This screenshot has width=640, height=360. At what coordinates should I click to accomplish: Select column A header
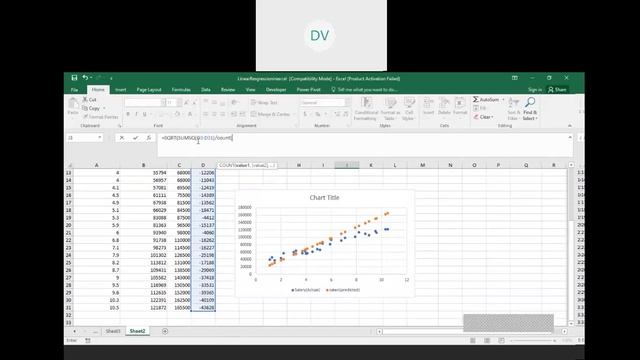tap(97, 165)
